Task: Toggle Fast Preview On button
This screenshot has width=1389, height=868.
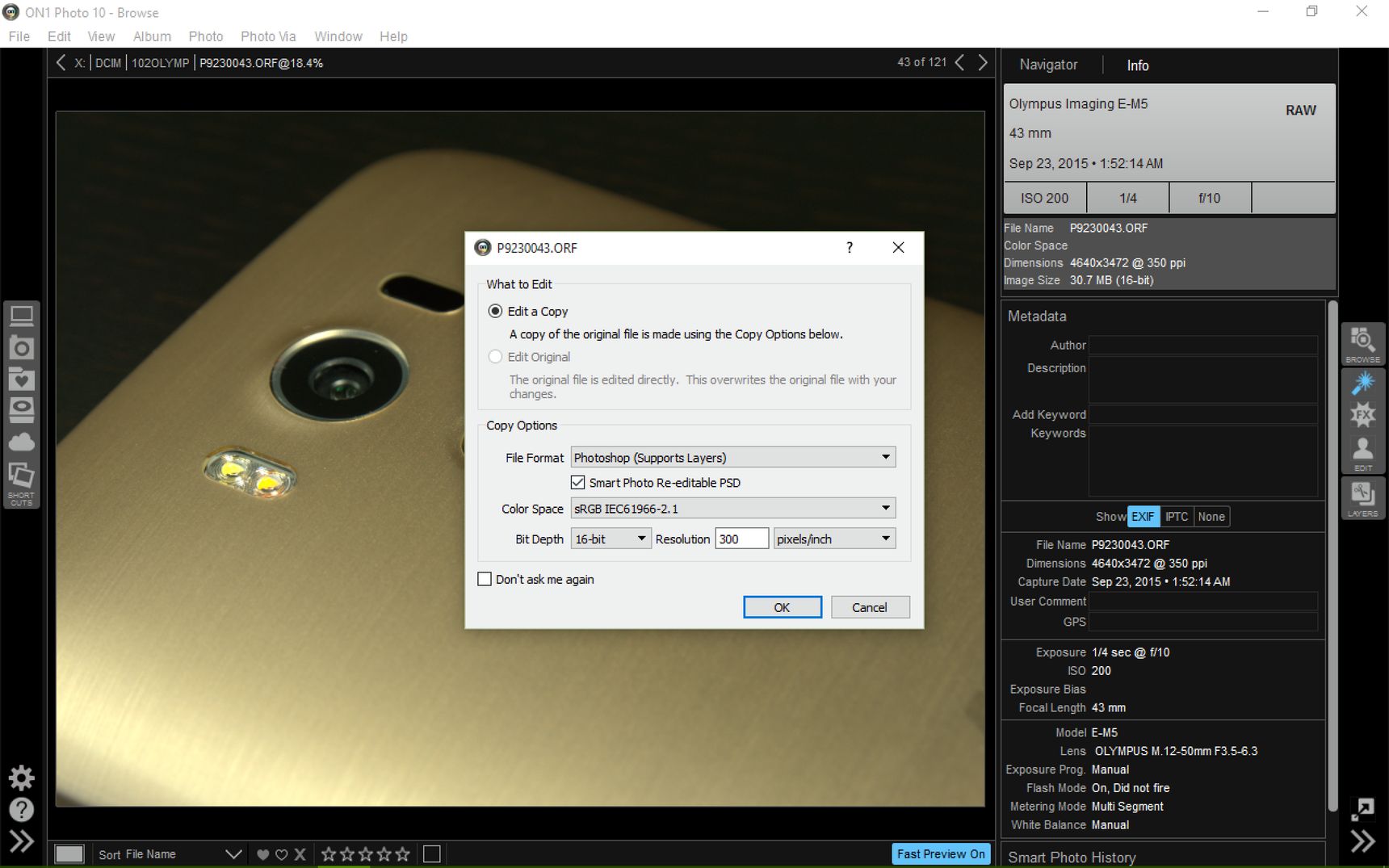Action: point(941,853)
